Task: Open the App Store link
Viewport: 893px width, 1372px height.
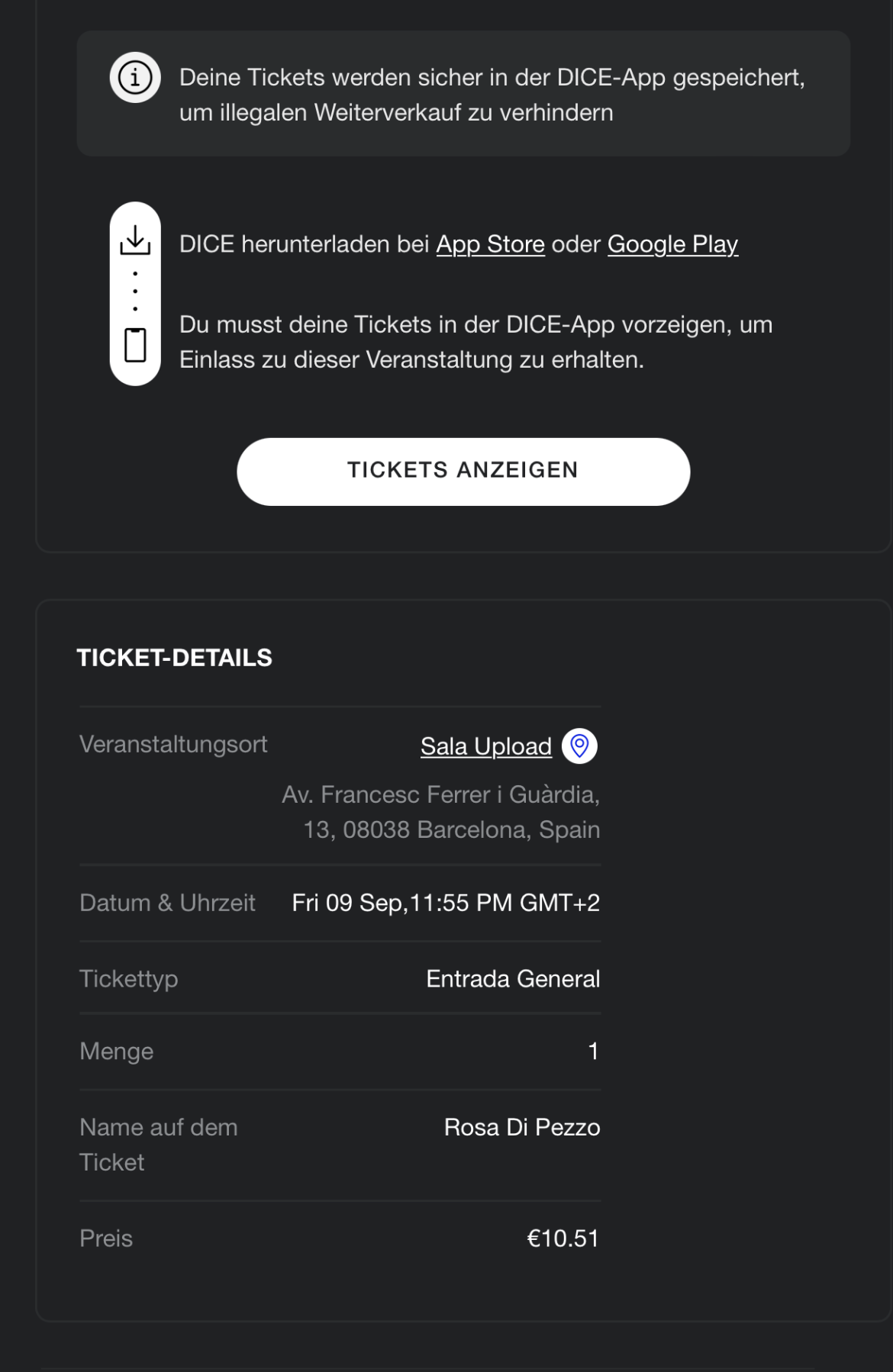Action: (490, 244)
